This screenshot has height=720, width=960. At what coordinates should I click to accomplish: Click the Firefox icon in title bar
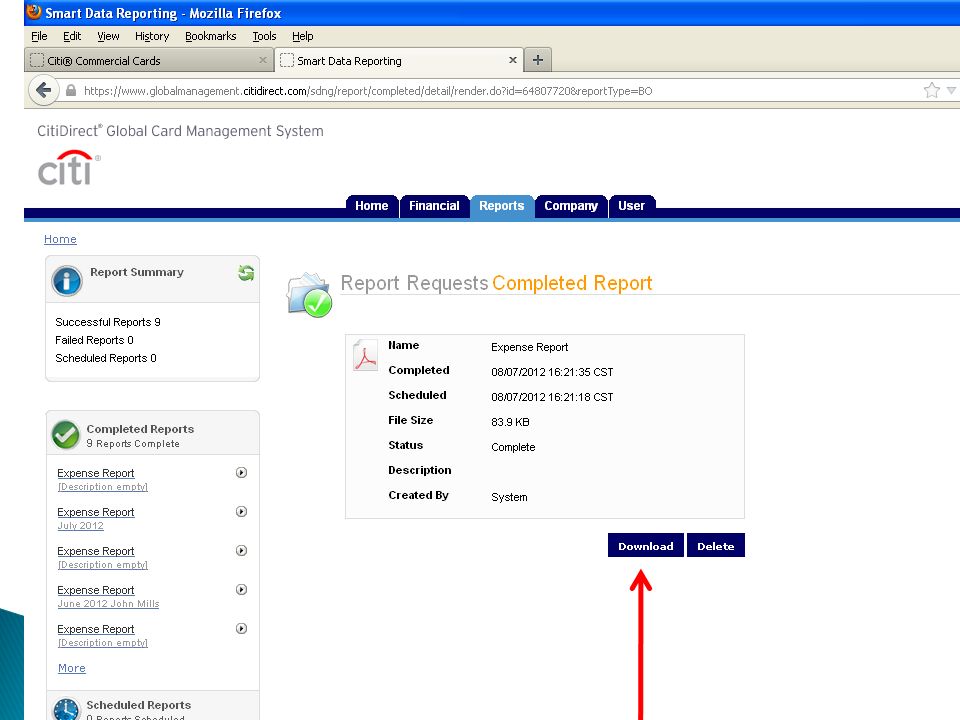[34, 12]
